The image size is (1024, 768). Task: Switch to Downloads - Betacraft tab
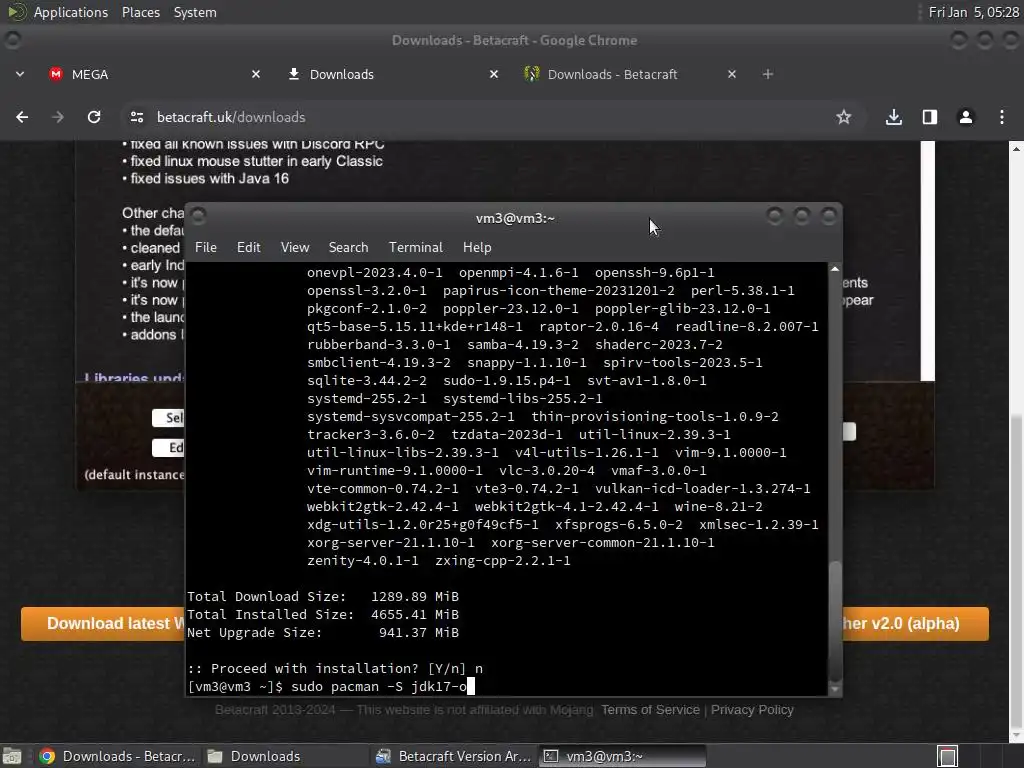pos(628,74)
